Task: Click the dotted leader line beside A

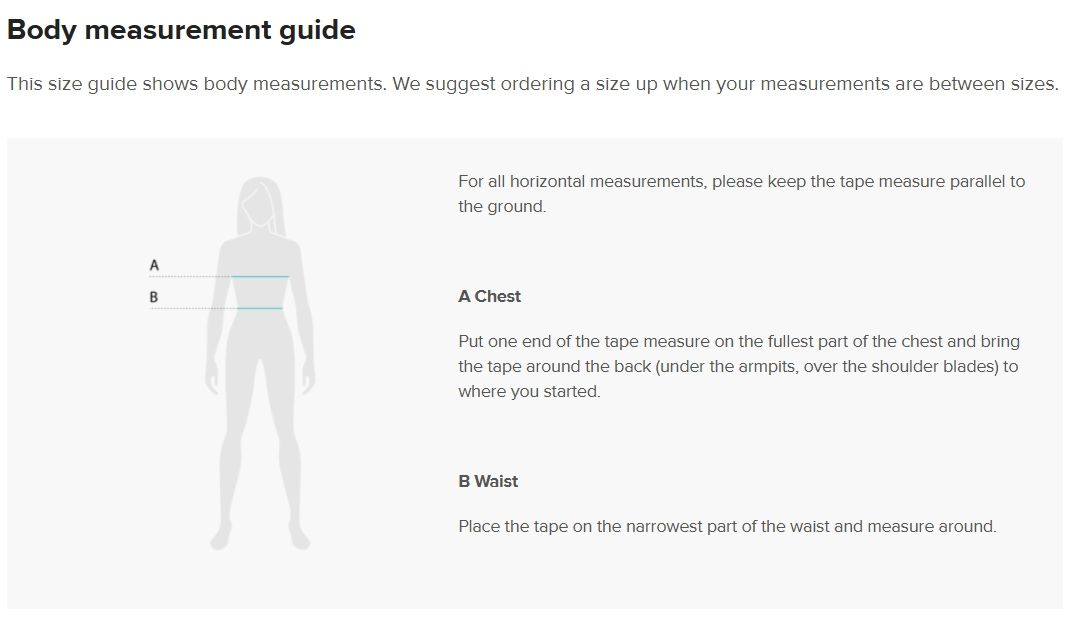Action: tap(190, 276)
